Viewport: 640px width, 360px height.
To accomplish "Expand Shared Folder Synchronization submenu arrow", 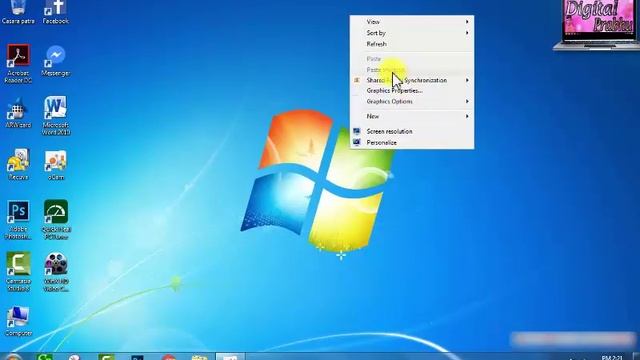I will point(467,80).
